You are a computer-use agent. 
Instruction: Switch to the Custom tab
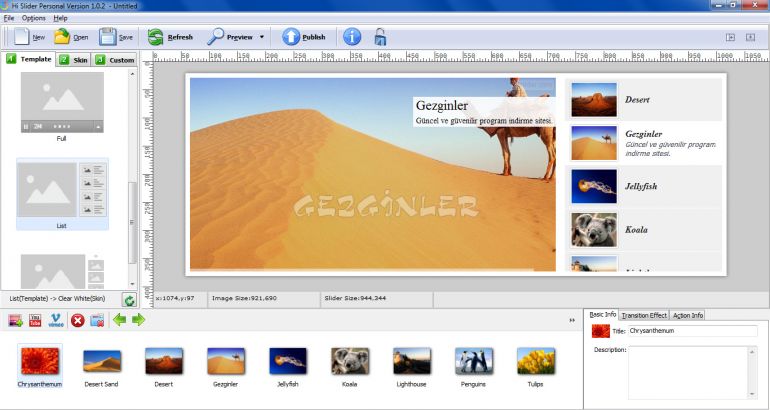(x=115, y=60)
